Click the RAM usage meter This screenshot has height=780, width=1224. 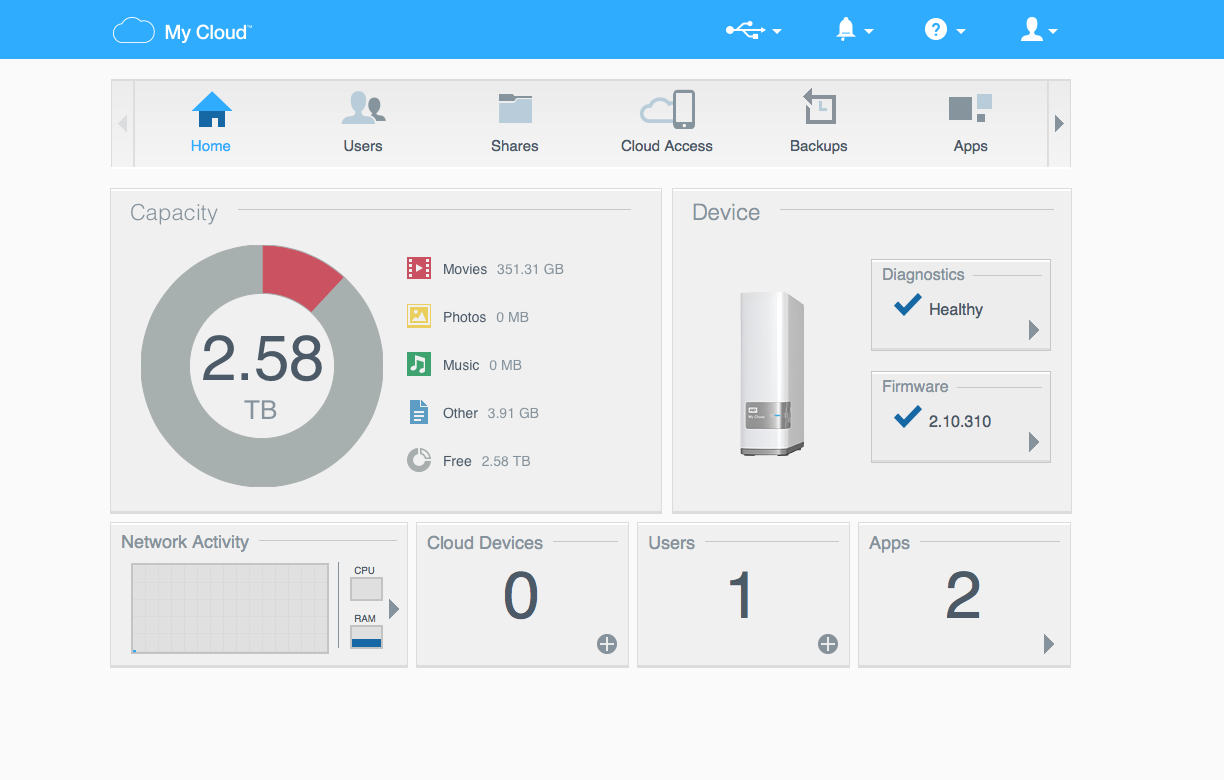366,637
